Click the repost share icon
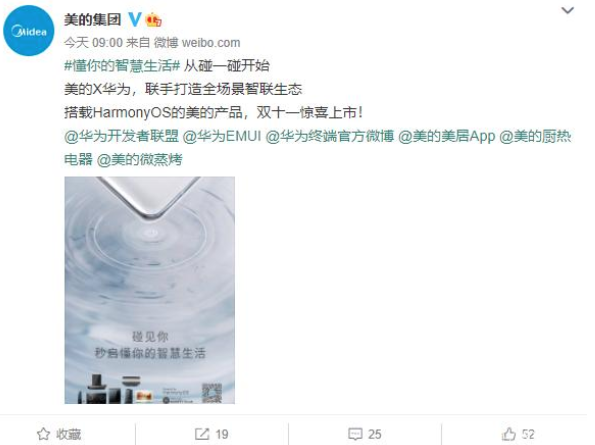 point(201,434)
